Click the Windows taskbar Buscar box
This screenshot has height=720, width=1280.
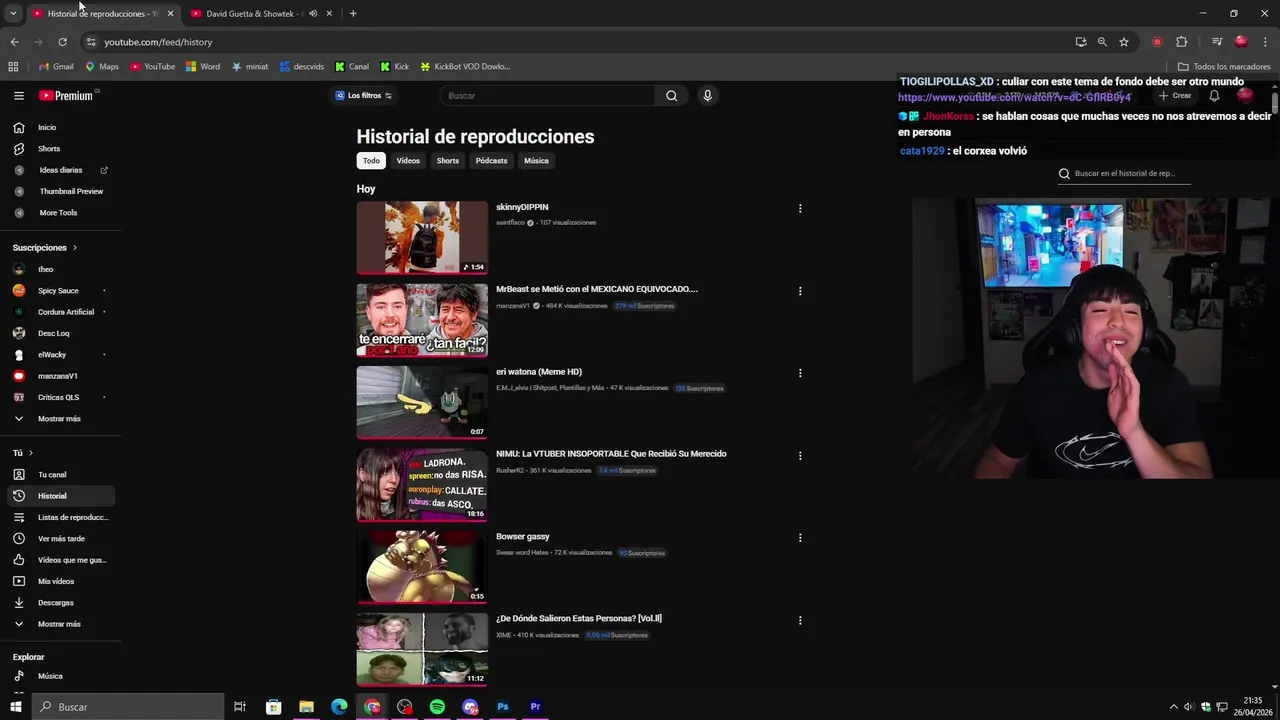click(128, 707)
